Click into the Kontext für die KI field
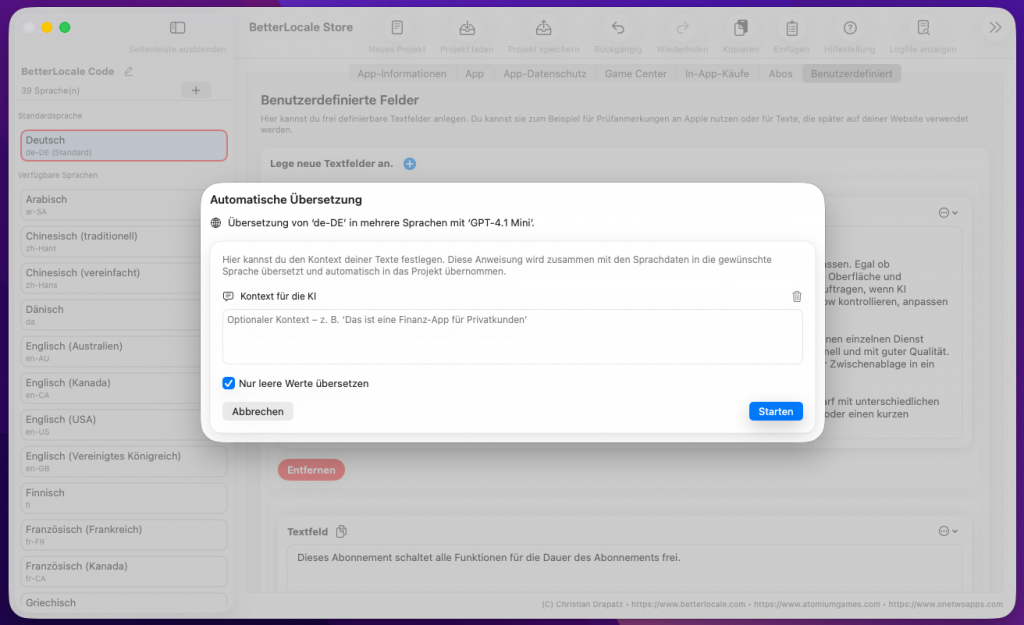This screenshot has width=1024, height=625. pyautogui.click(x=512, y=336)
